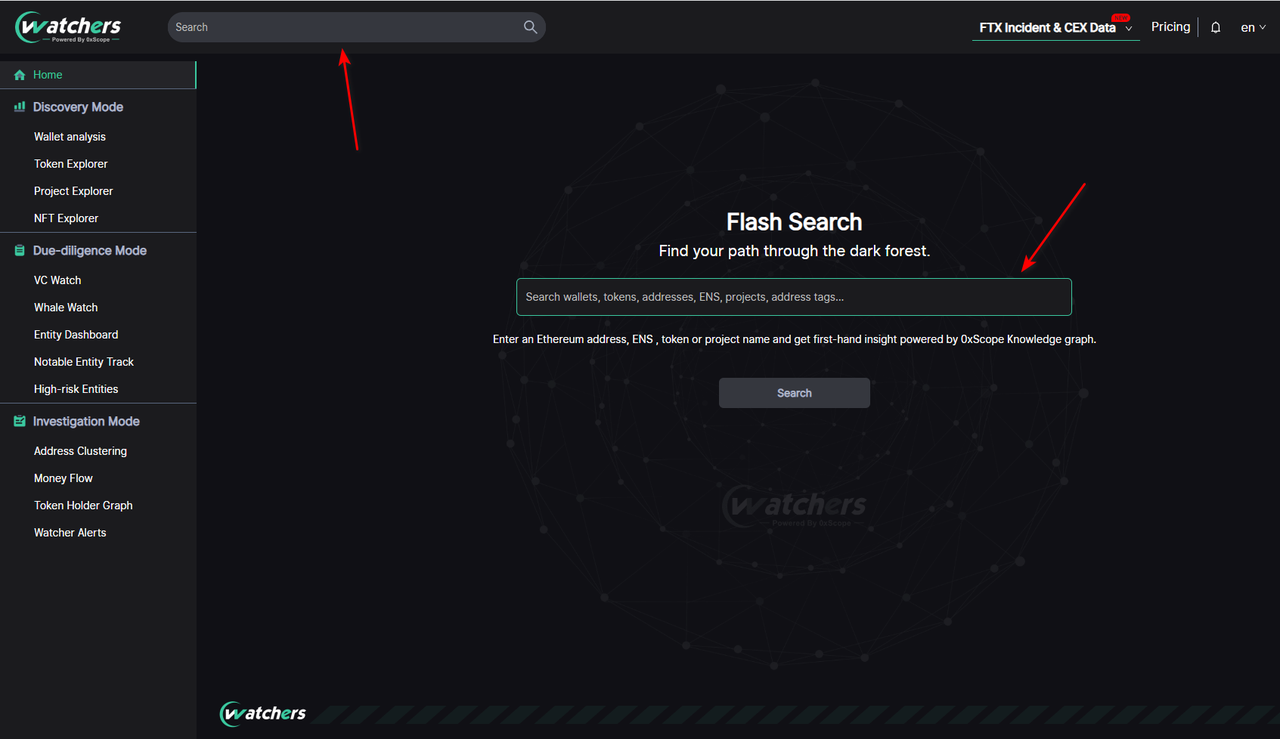This screenshot has width=1280, height=739.
Task: Focus the Flash Search input field
Action: tap(793, 297)
